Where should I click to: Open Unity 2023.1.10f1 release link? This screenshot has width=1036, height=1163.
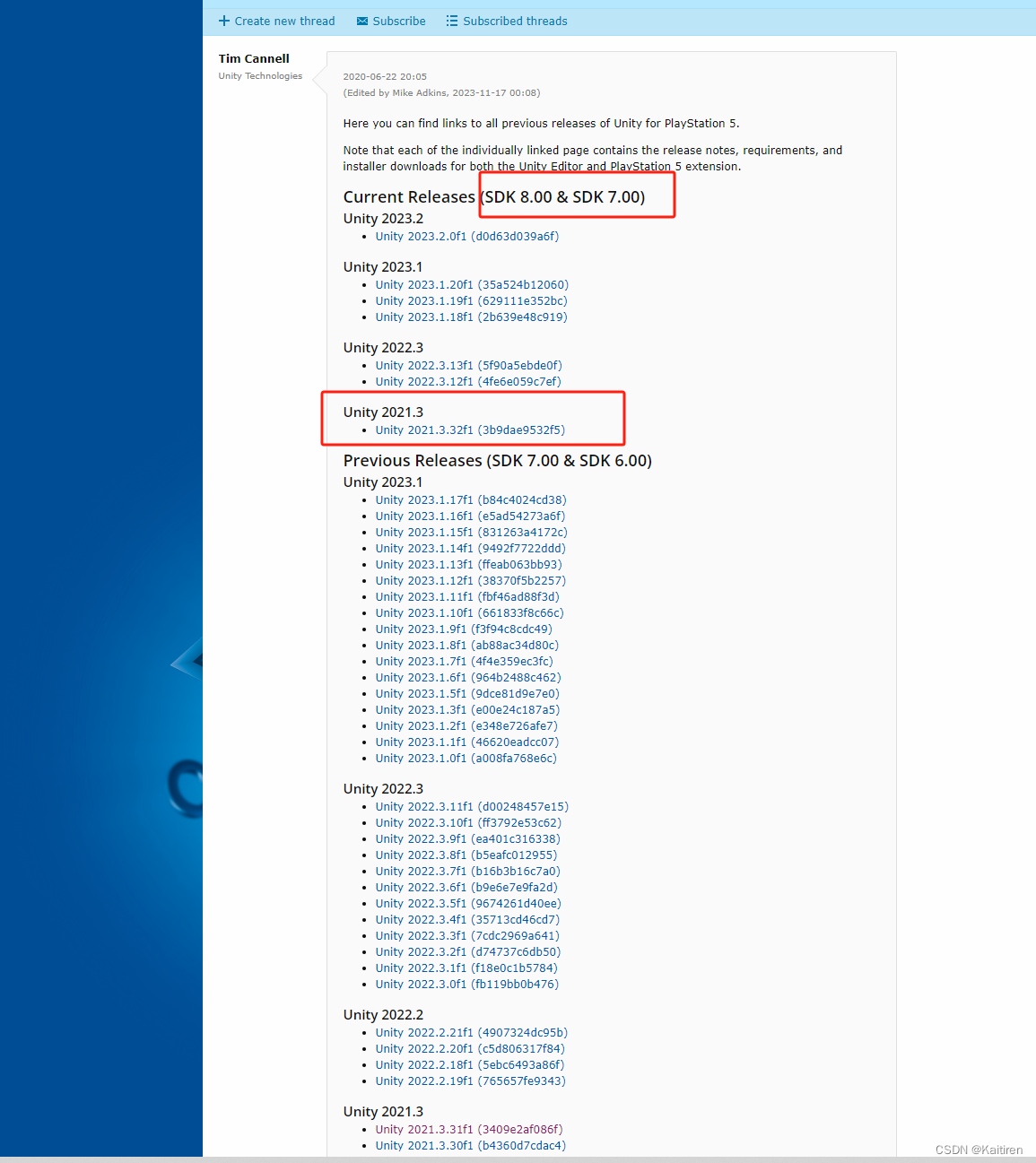click(x=469, y=612)
